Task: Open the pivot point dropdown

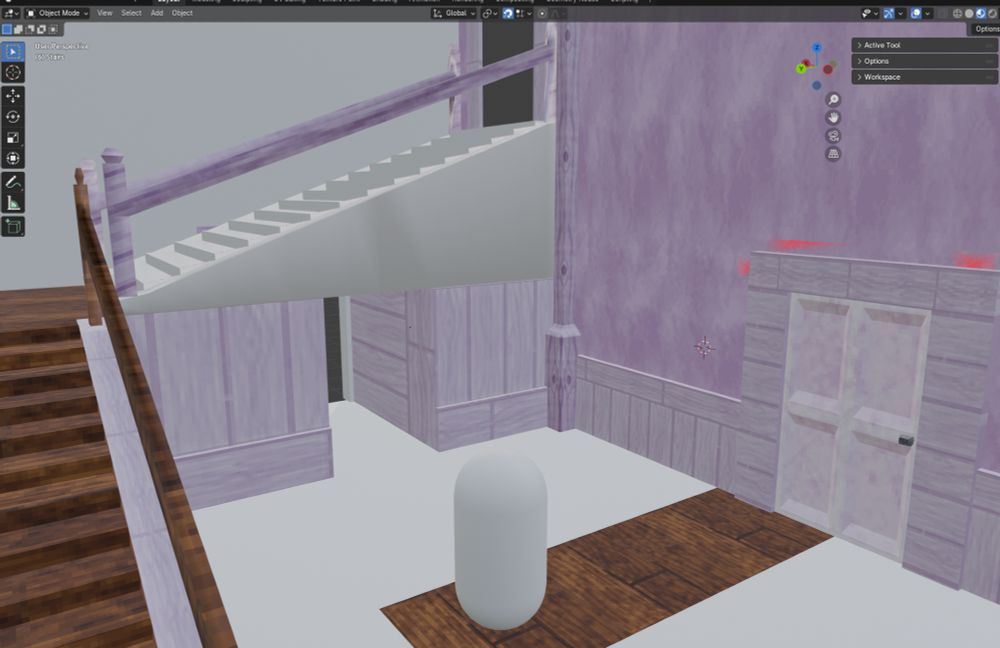Action: 490,13
